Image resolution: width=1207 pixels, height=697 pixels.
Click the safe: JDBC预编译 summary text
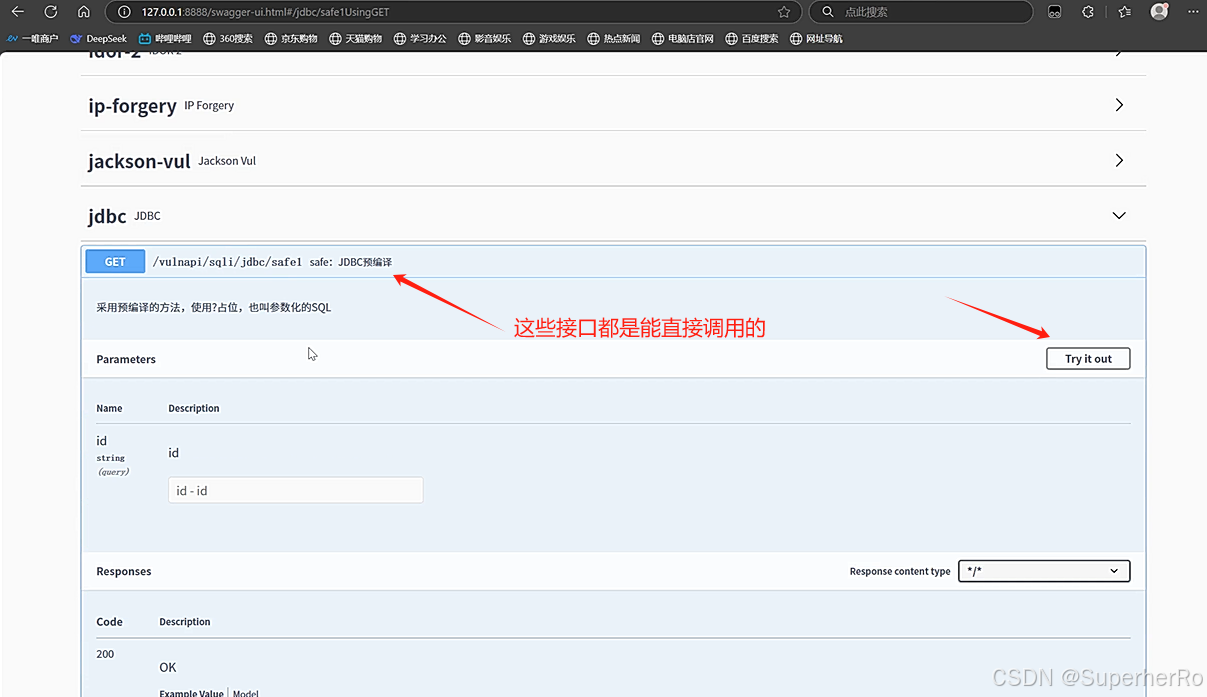[351, 262]
